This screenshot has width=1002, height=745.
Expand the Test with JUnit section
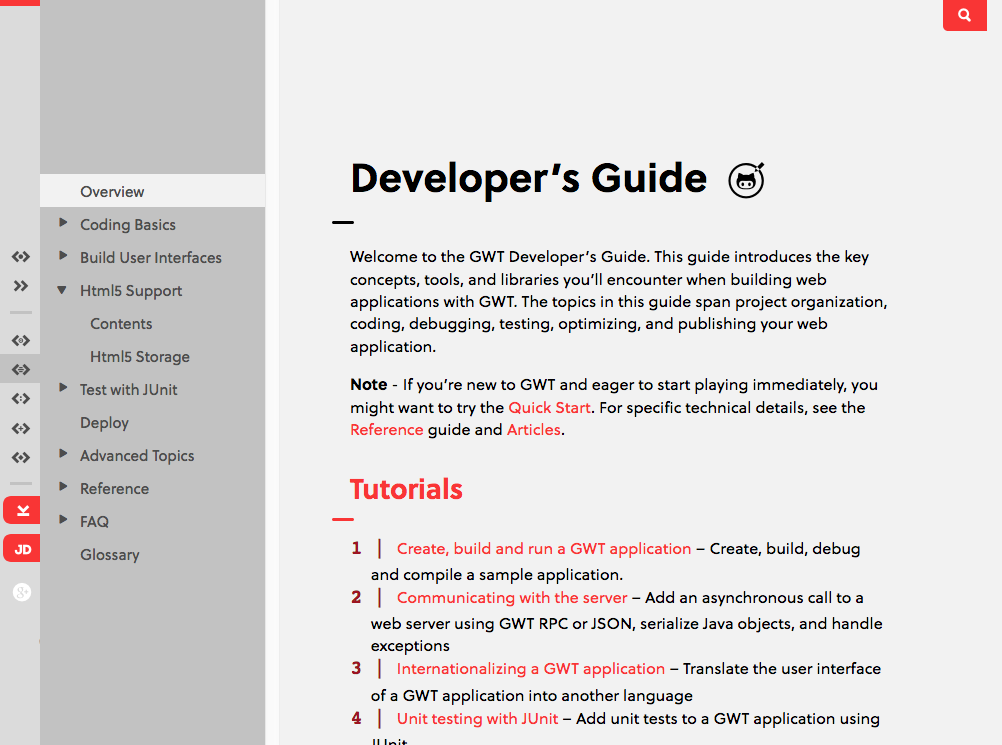(x=63, y=389)
